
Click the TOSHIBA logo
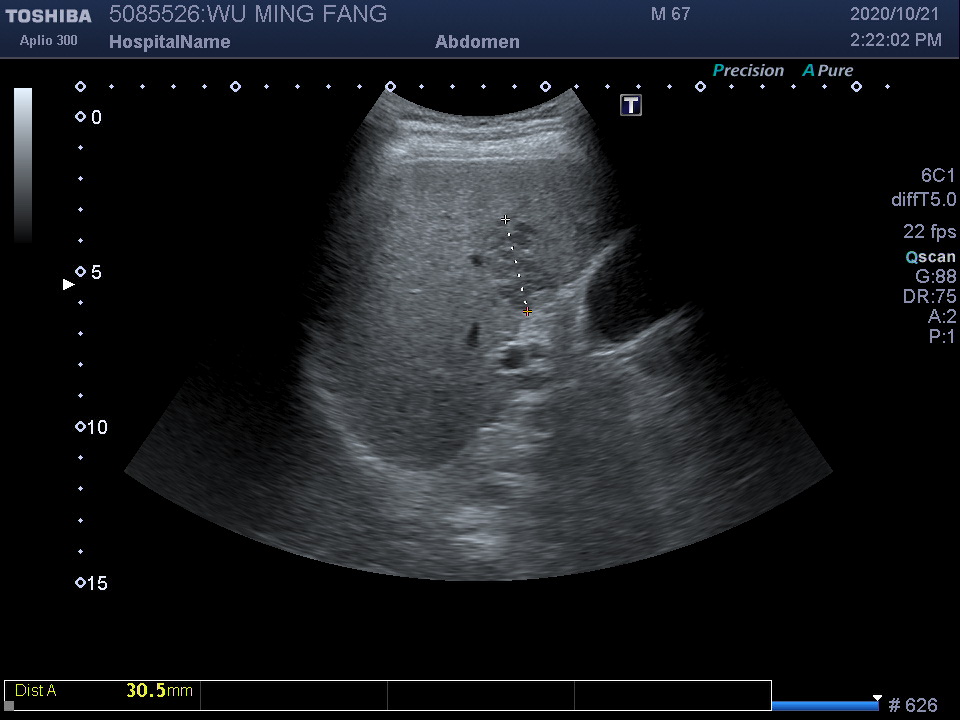(x=48, y=16)
